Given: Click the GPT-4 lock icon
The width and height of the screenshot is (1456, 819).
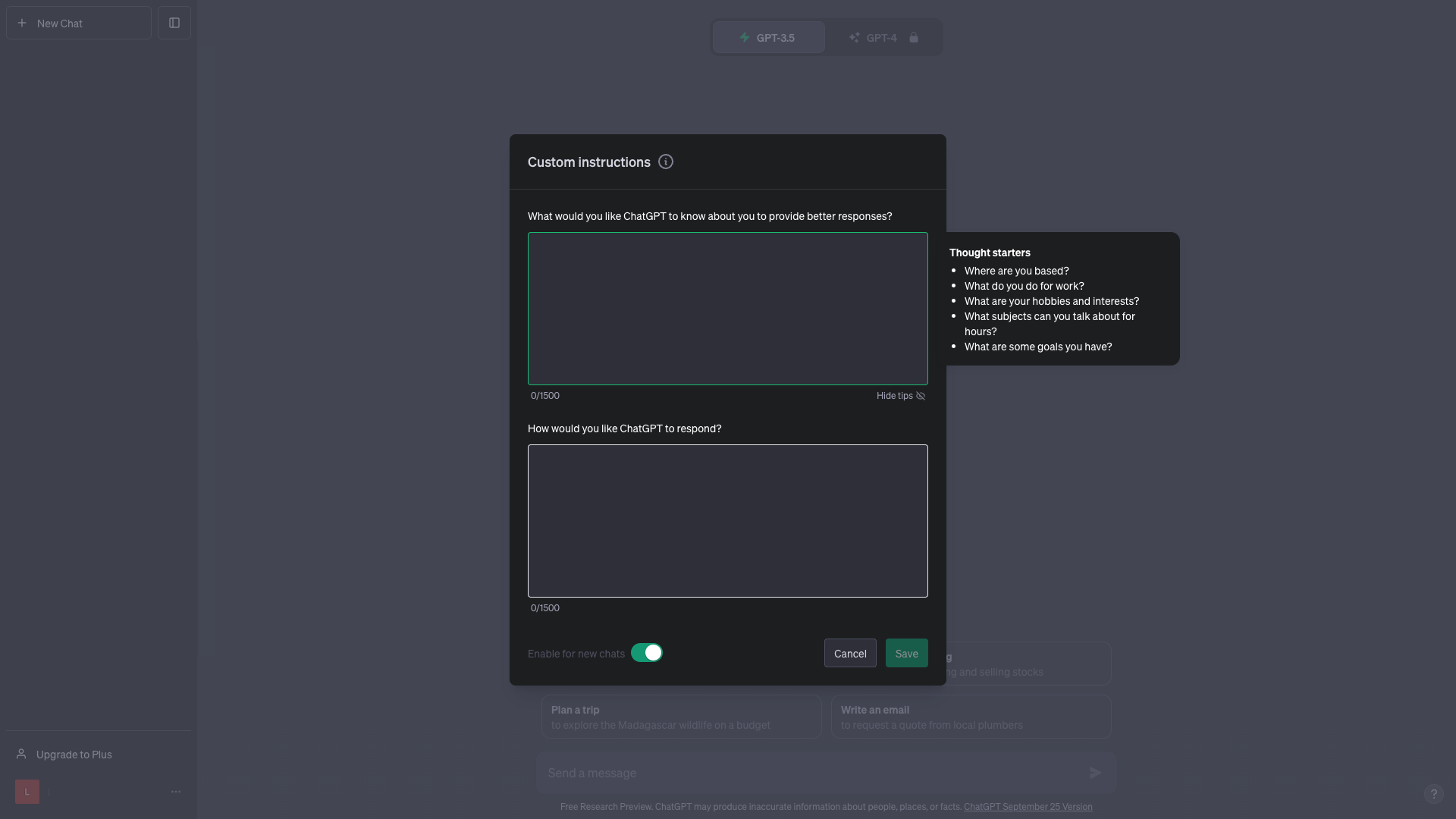Looking at the screenshot, I should click(x=914, y=37).
